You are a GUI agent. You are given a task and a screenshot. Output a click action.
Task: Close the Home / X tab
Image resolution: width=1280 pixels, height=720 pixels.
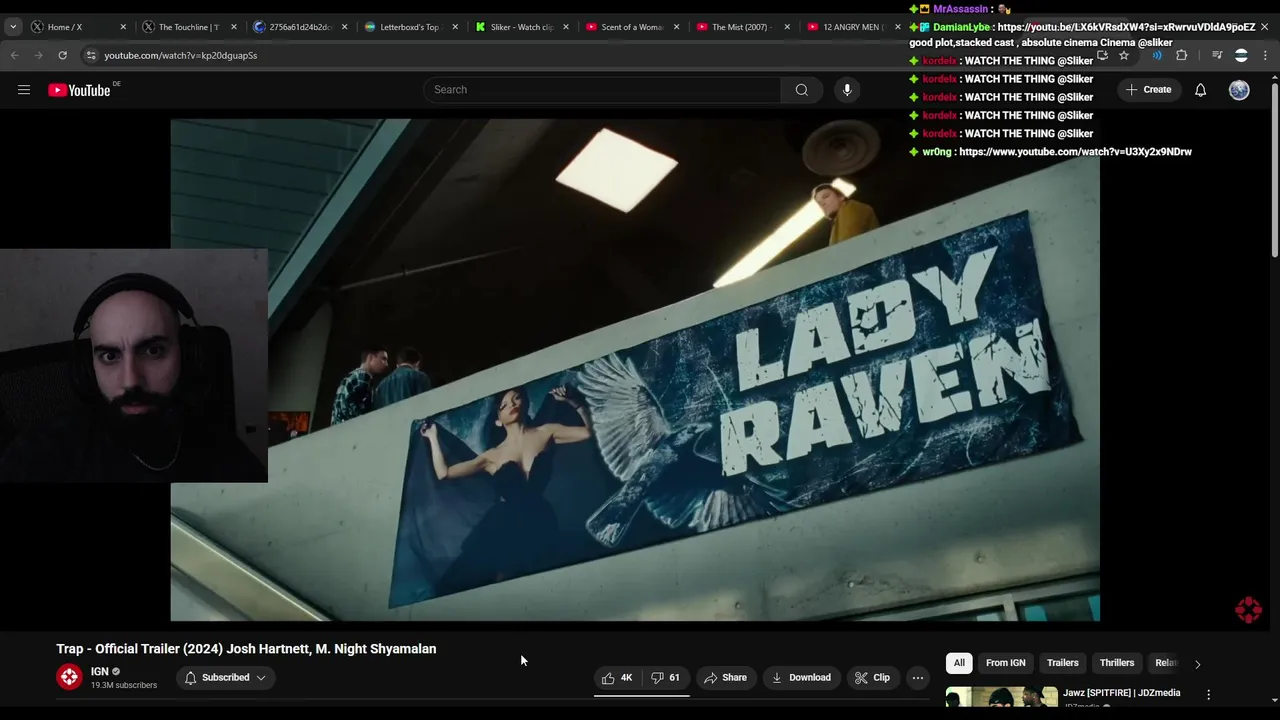pyautogui.click(x=123, y=27)
